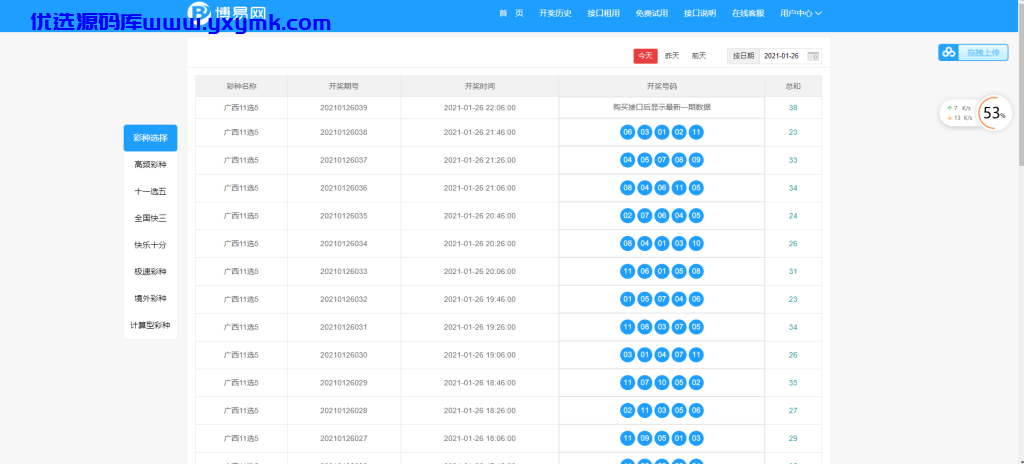This screenshot has width=1024, height=464.
Task: Click the 总和 column header
Action: click(793, 86)
